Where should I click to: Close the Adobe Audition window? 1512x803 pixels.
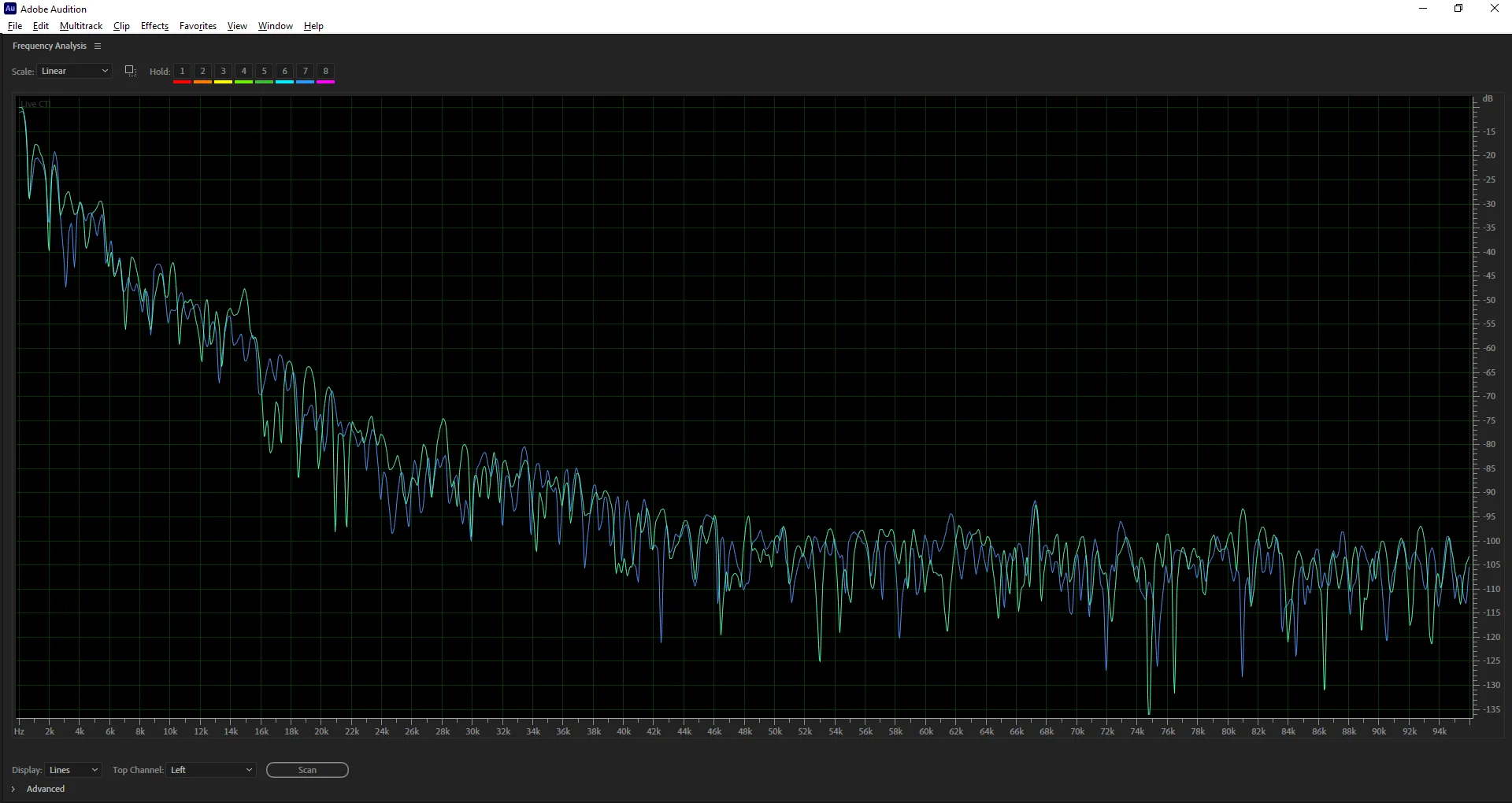tap(1494, 9)
